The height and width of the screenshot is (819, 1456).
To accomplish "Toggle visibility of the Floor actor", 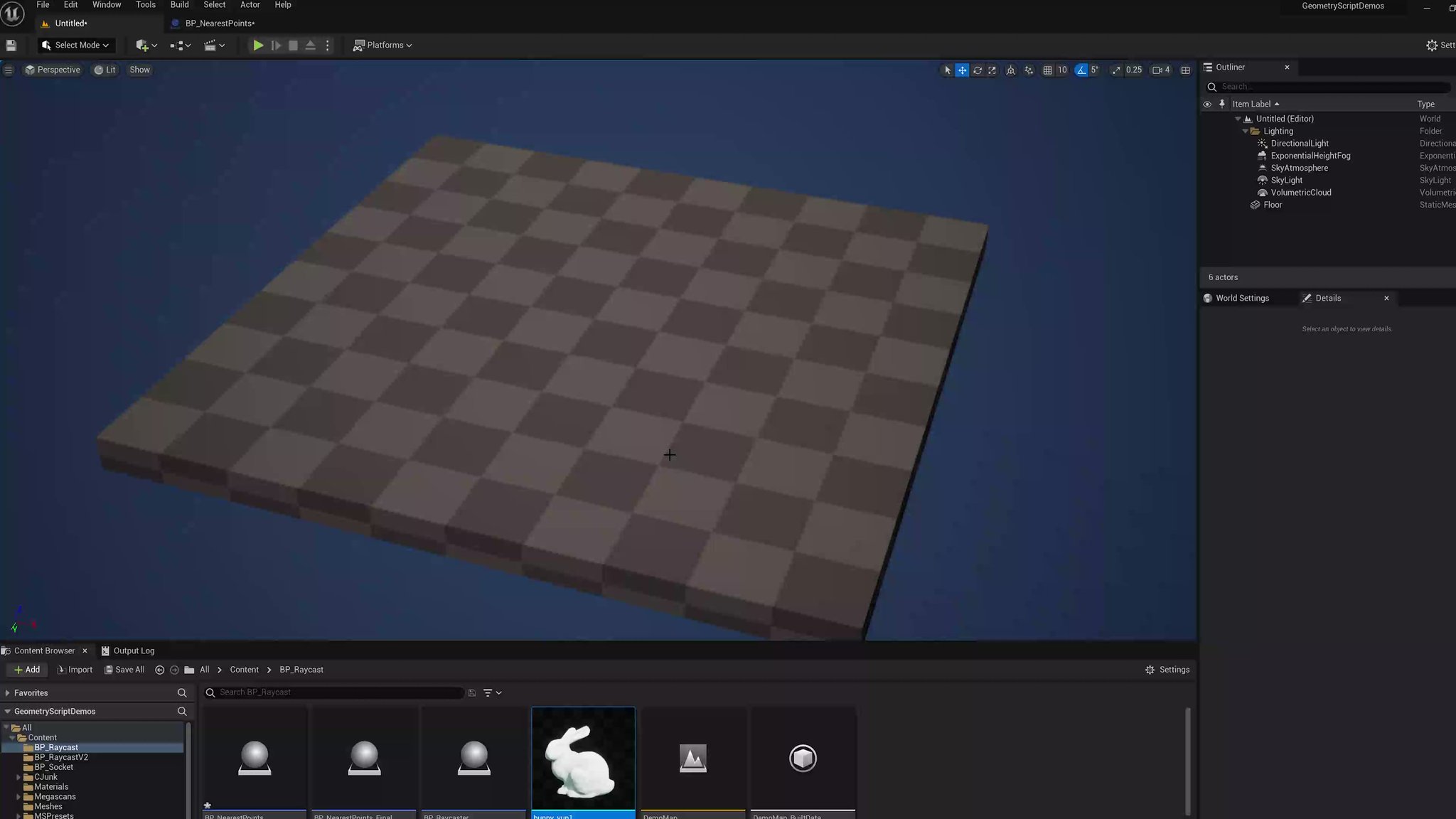I will (1206, 205).
